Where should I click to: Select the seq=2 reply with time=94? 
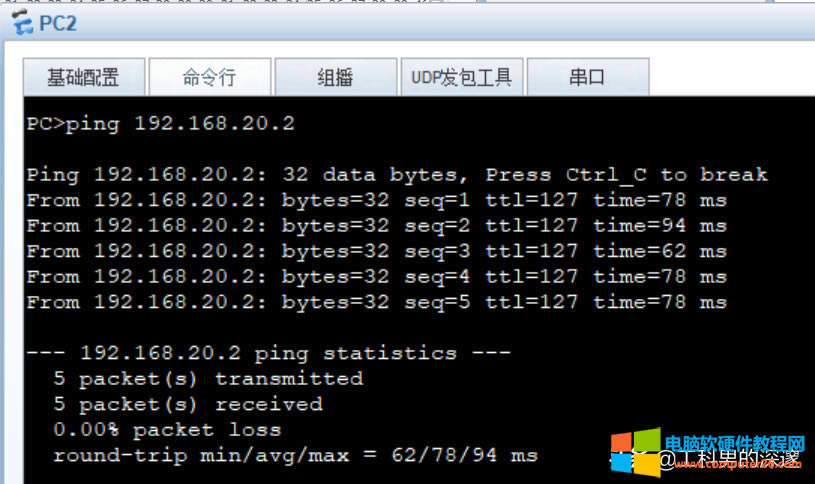(377, 226)
